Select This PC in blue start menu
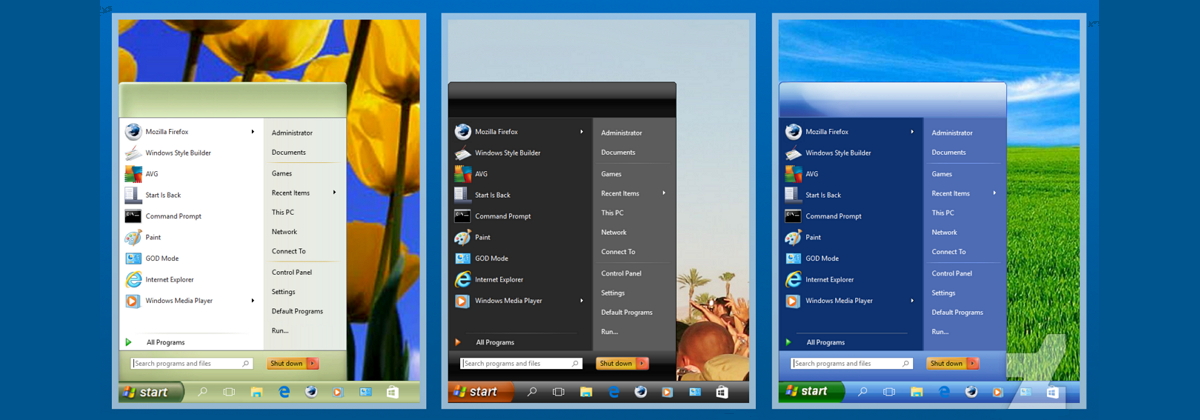The height and width of the screenshot is (420, 1200). [x=943, y=212]
